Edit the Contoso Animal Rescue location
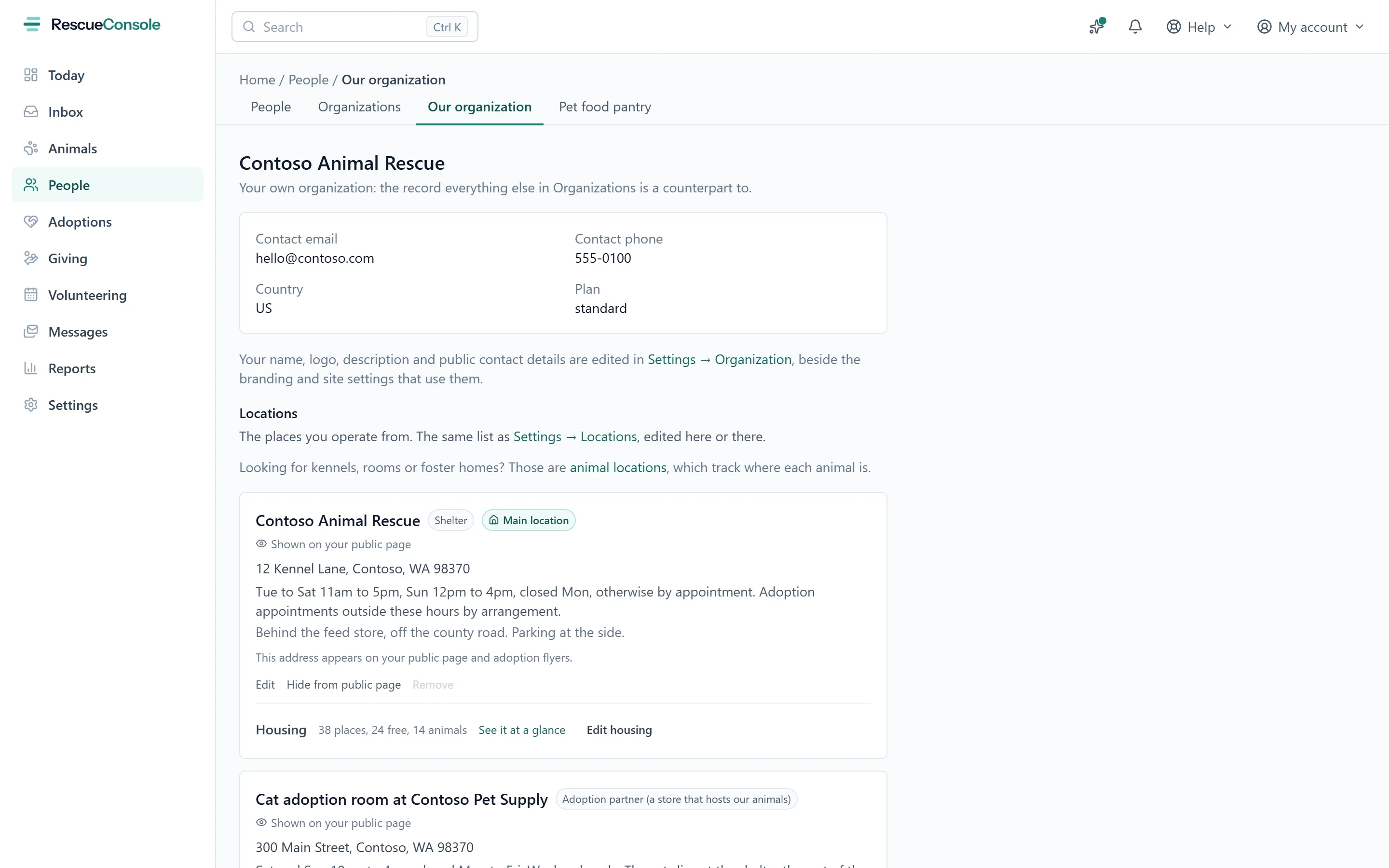 [x=265, y=684]
